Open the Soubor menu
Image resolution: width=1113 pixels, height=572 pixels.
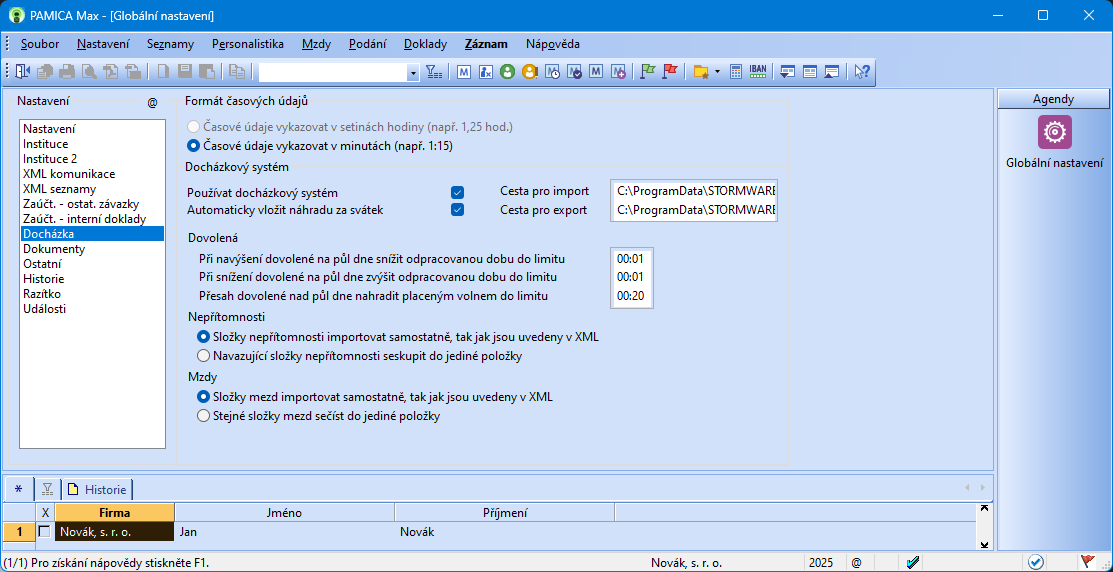(40, 44)
